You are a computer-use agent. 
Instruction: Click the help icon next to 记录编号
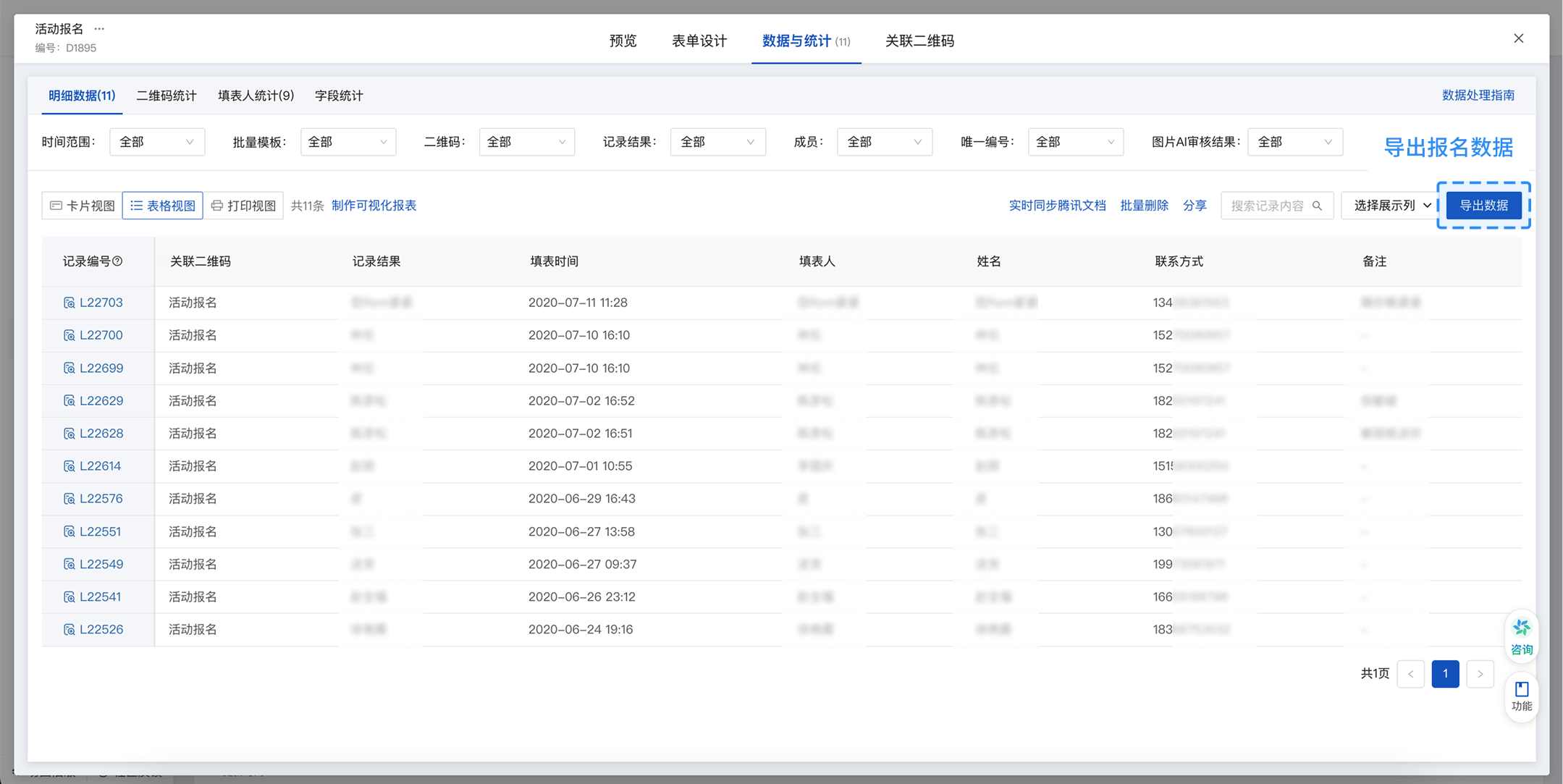click(118, 261)
